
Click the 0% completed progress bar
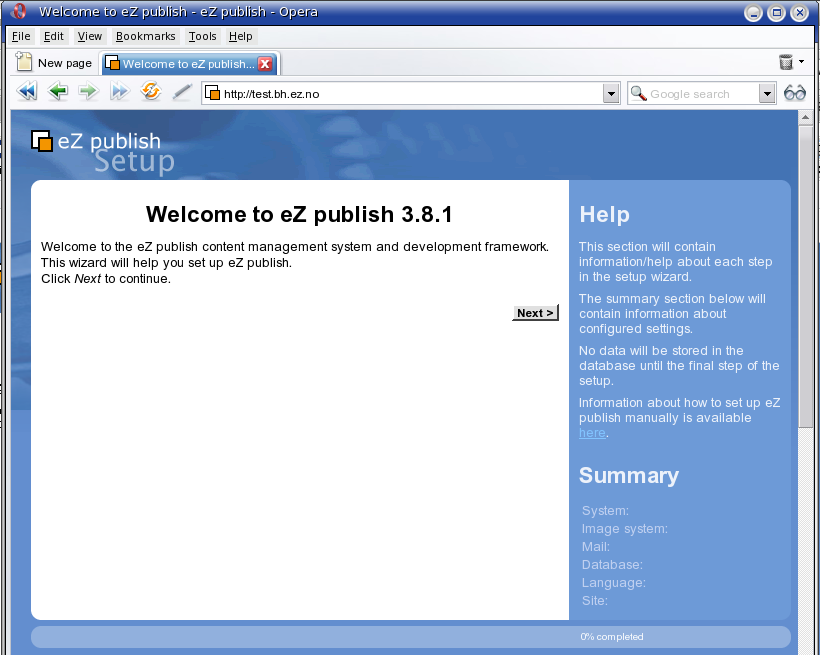pos(411,637)
